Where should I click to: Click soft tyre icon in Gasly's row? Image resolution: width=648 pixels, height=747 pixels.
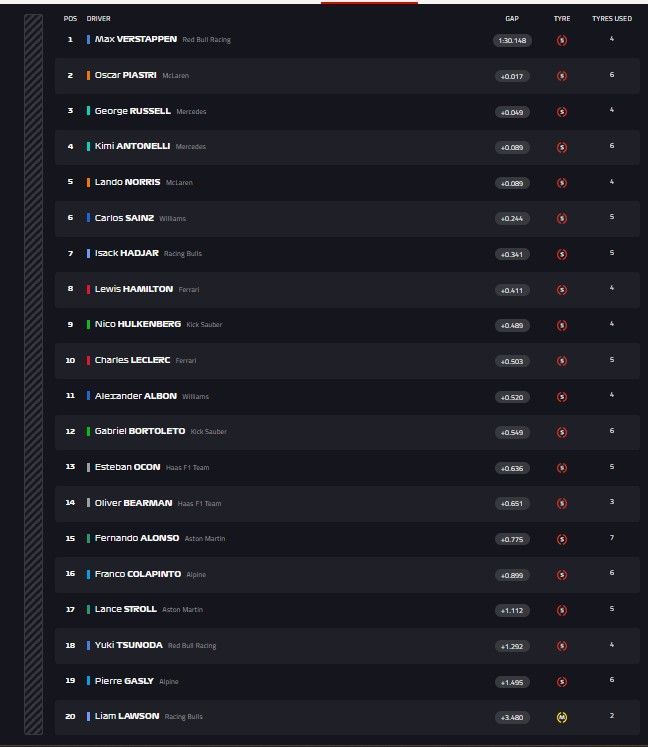(561, 681)
